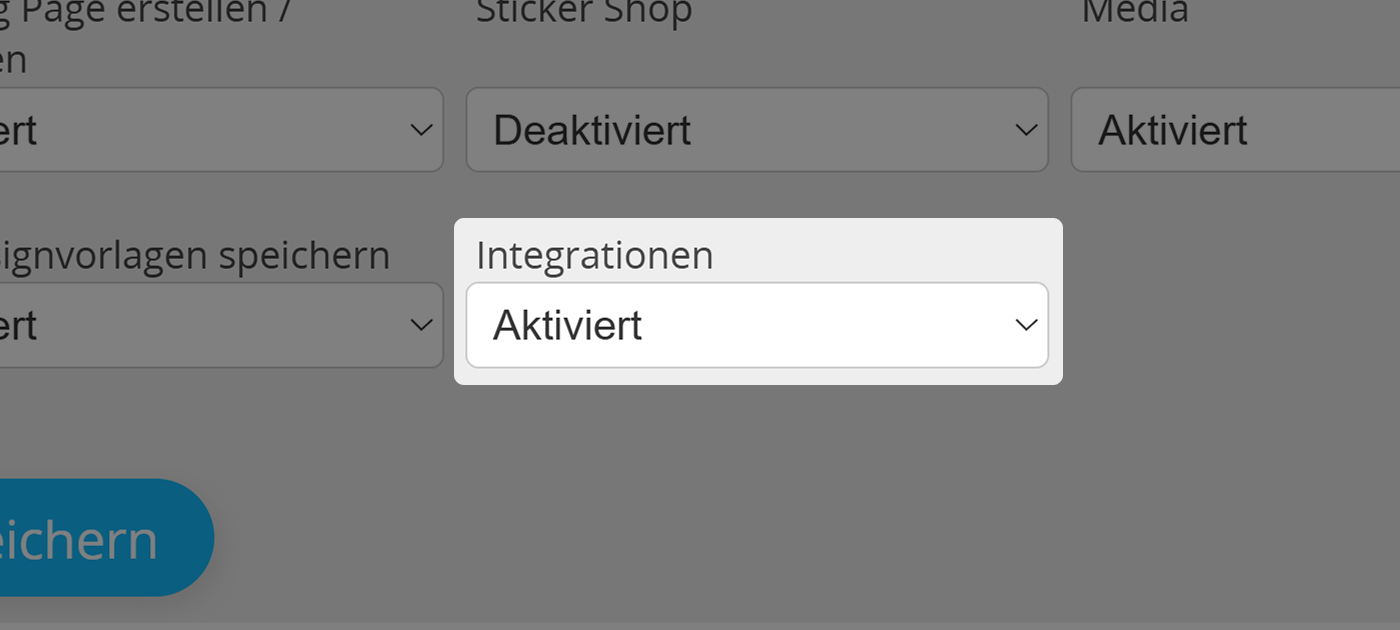Click the blue save button at bottom left
The width and height of the screenshot is (1400, 630).
pos(90,537)
